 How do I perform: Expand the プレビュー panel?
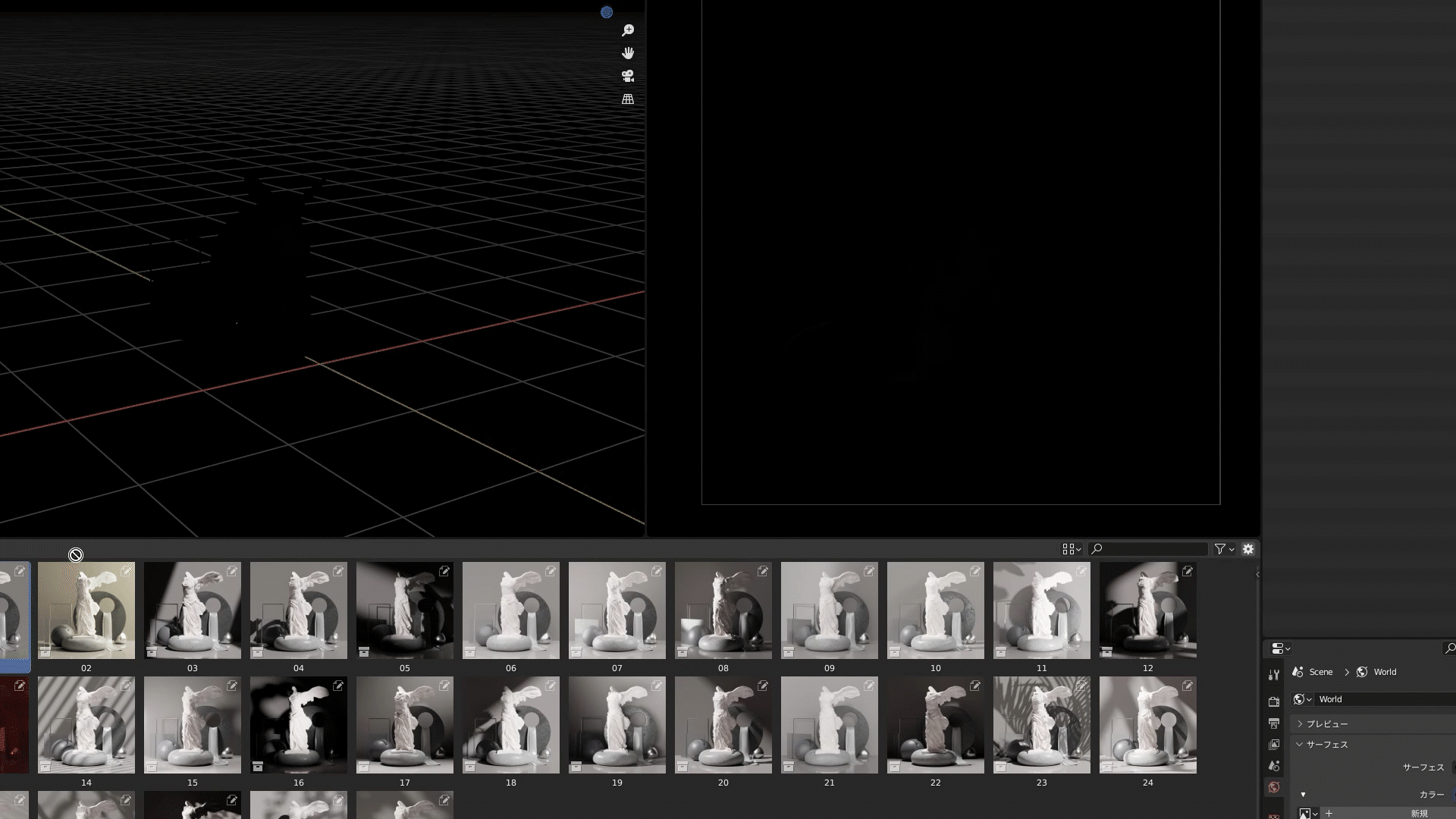[x=1327, y=724]
